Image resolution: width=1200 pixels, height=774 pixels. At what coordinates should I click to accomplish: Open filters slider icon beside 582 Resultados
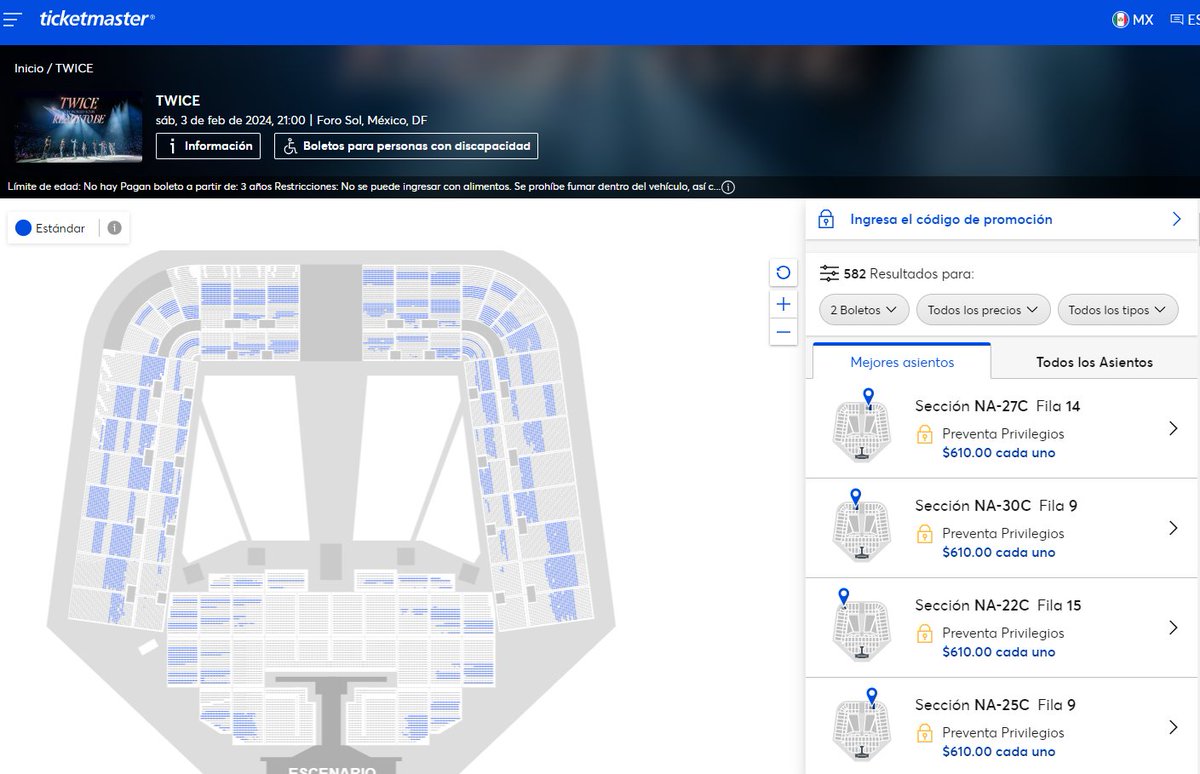click(x=829, y=273)
